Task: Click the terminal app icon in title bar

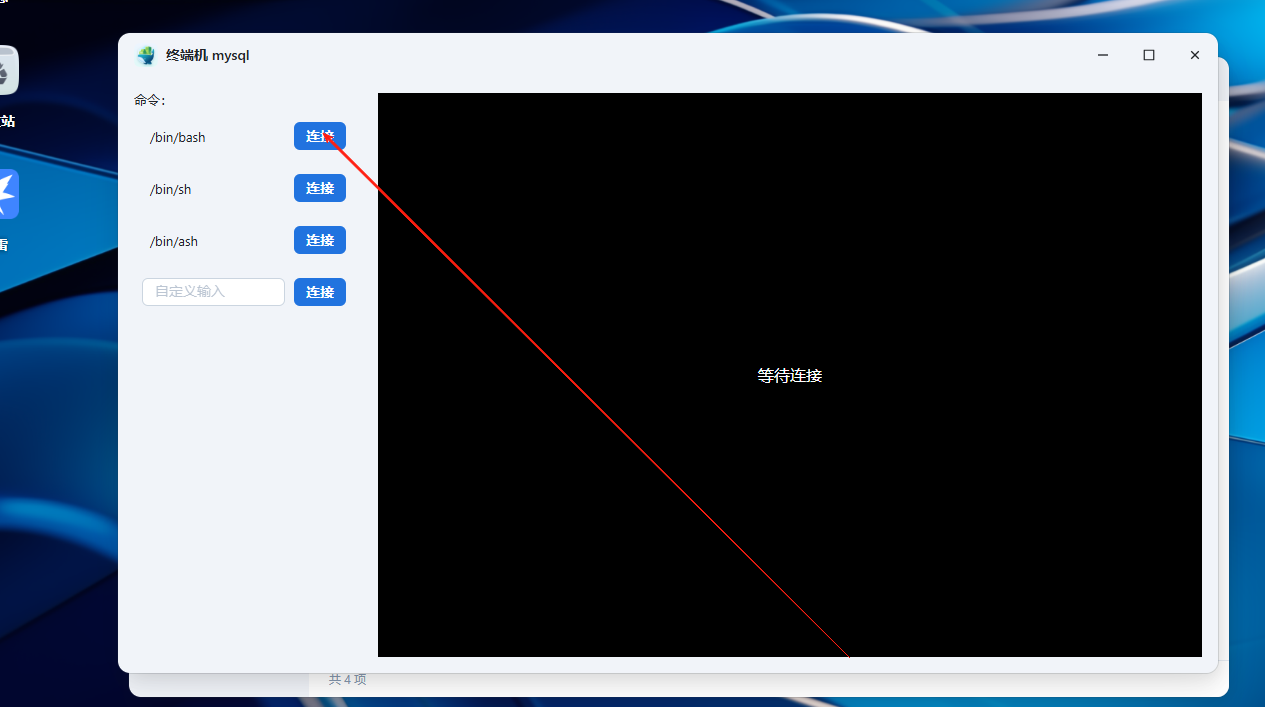Action: (x=147, y=56)
